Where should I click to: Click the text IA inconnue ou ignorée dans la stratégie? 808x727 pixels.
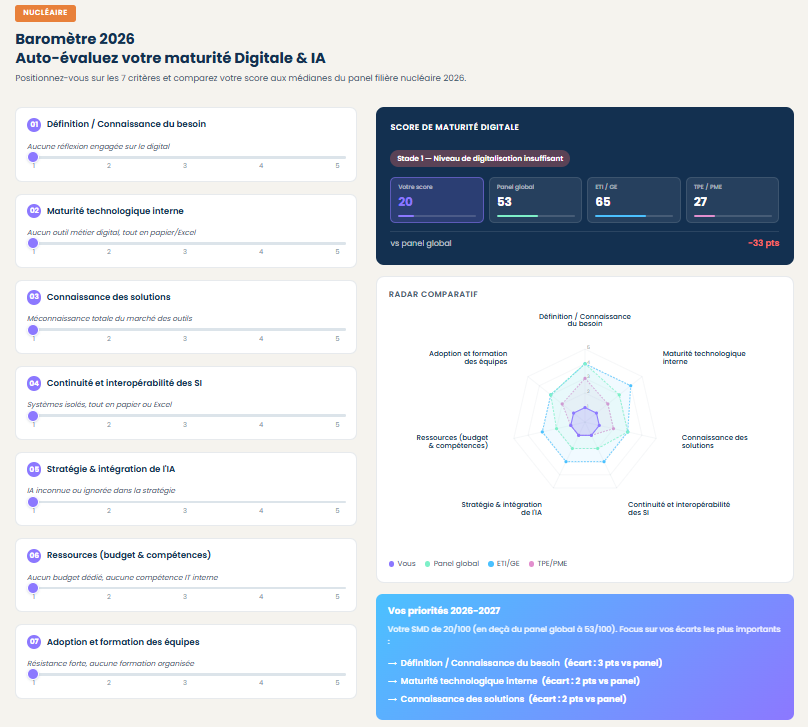pyautogui.click(x=101, y=491)
